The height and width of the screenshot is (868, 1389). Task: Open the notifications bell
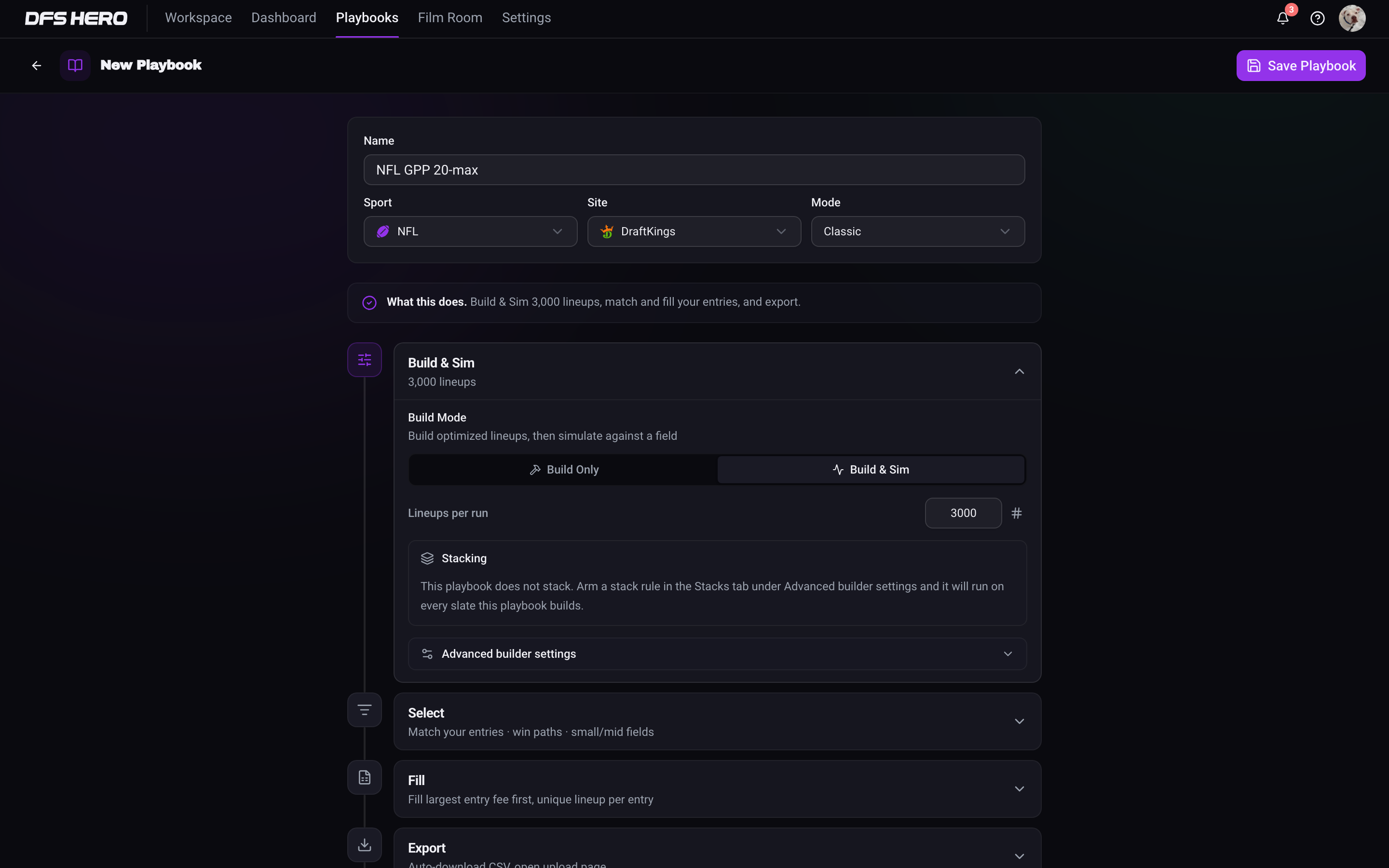(1283, 18)
